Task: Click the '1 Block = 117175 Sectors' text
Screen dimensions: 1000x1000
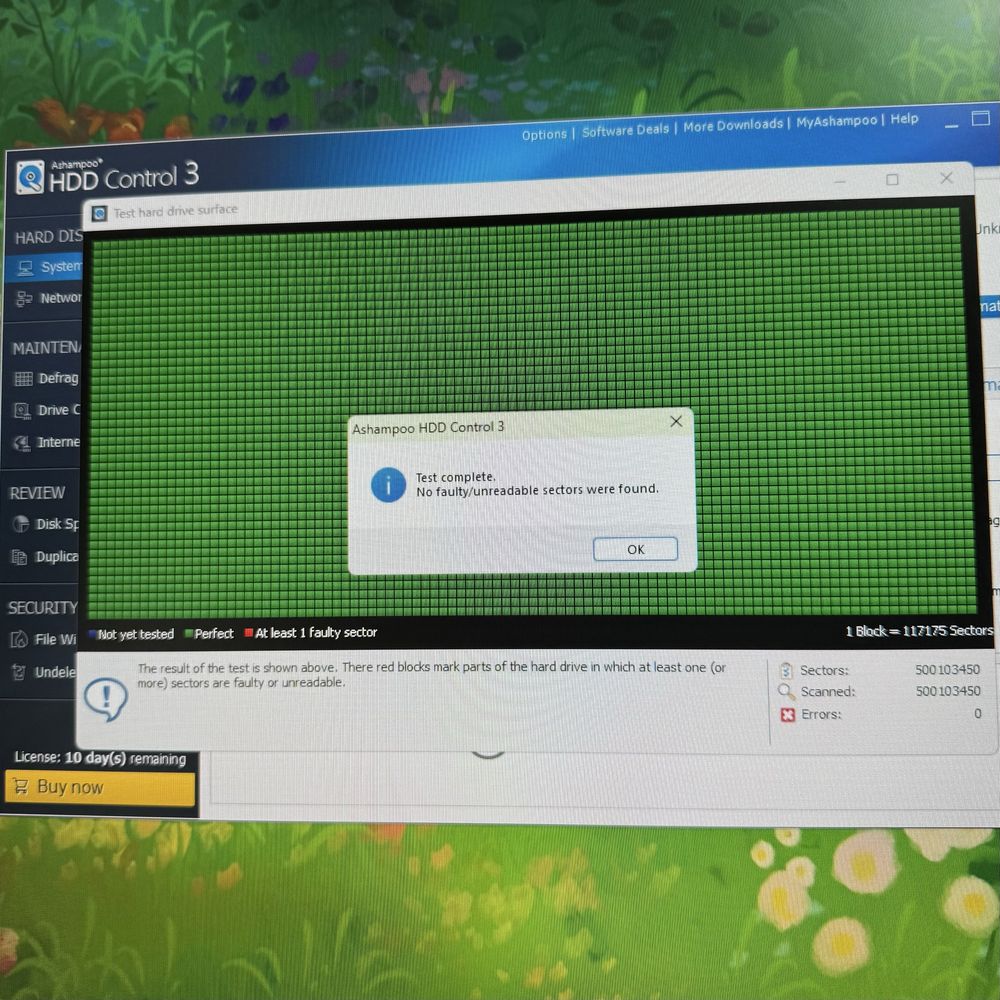Action: pos(919,631)
